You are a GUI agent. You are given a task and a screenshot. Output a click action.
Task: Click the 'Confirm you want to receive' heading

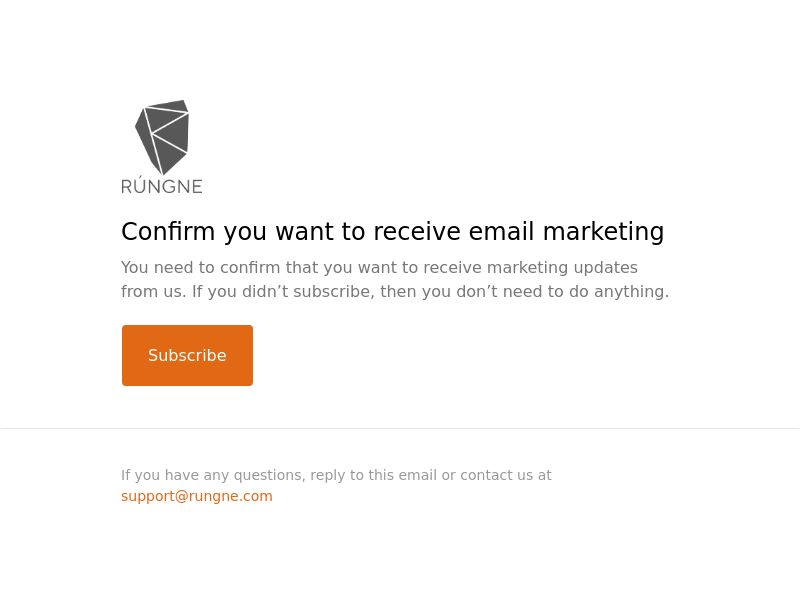(392, 232)
